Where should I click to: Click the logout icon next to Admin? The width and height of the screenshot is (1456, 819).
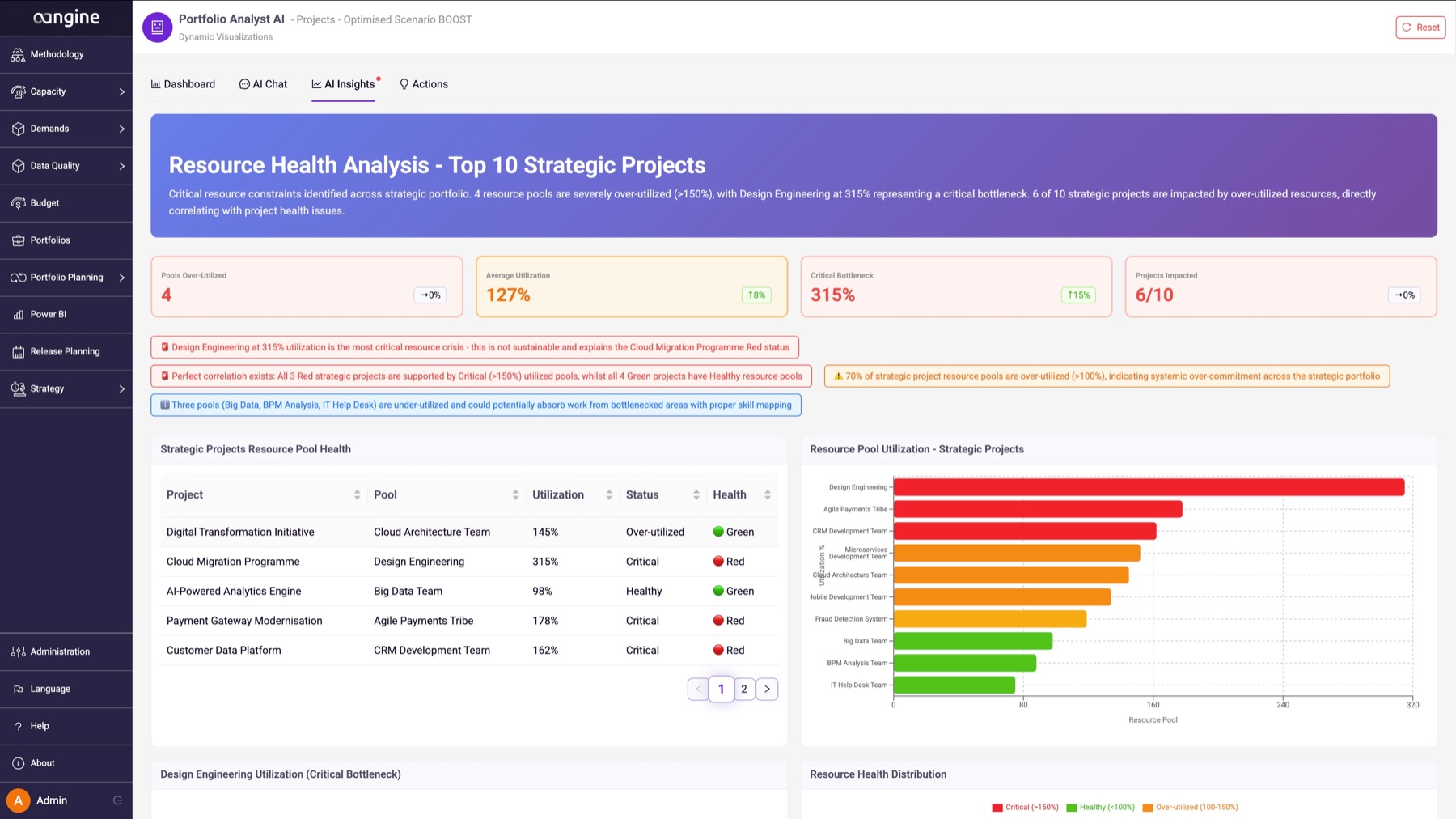coord(117,800)
